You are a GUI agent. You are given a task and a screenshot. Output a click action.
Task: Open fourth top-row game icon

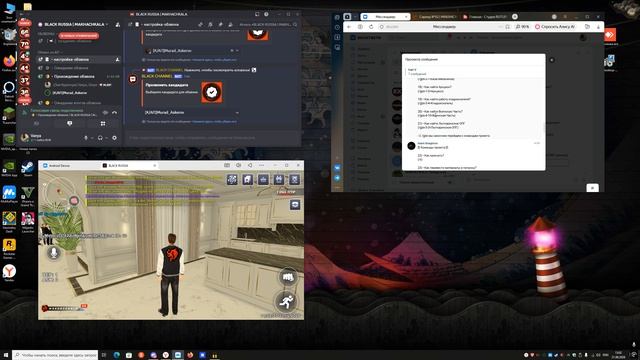pyautogui.click(x=279, y=179)
